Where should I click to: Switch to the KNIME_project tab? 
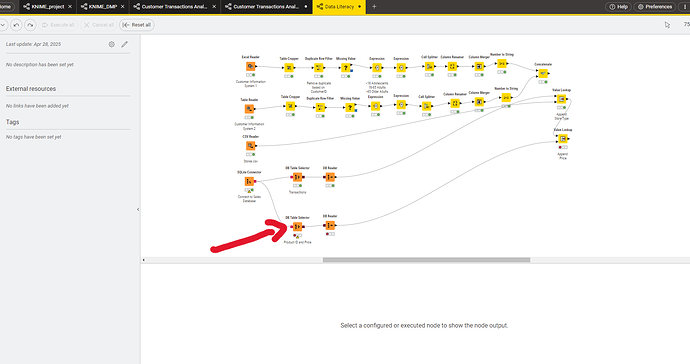pos(47,7)
